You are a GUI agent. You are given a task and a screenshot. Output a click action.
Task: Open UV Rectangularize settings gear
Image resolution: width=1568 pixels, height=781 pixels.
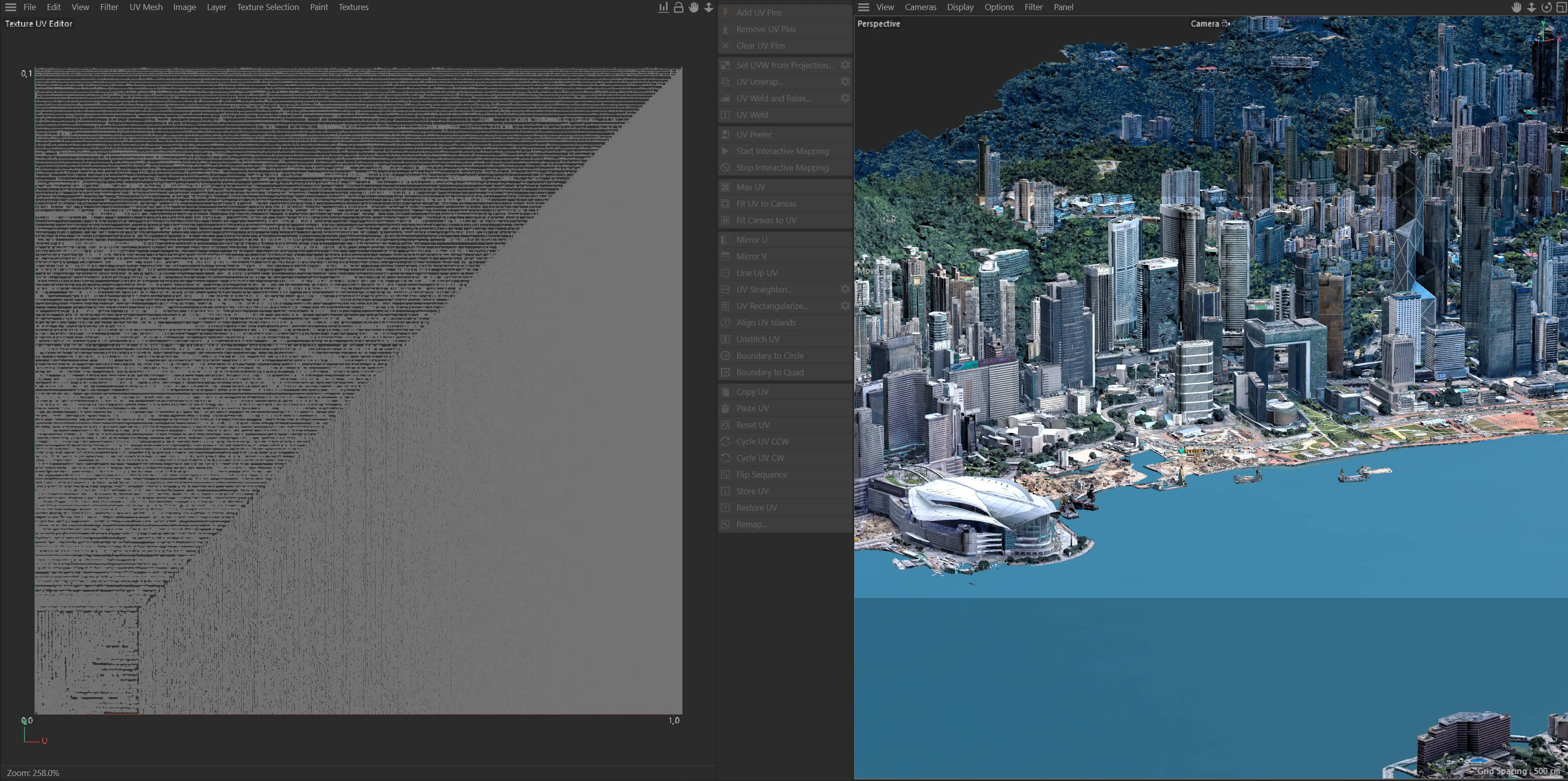tap(845, 306)
